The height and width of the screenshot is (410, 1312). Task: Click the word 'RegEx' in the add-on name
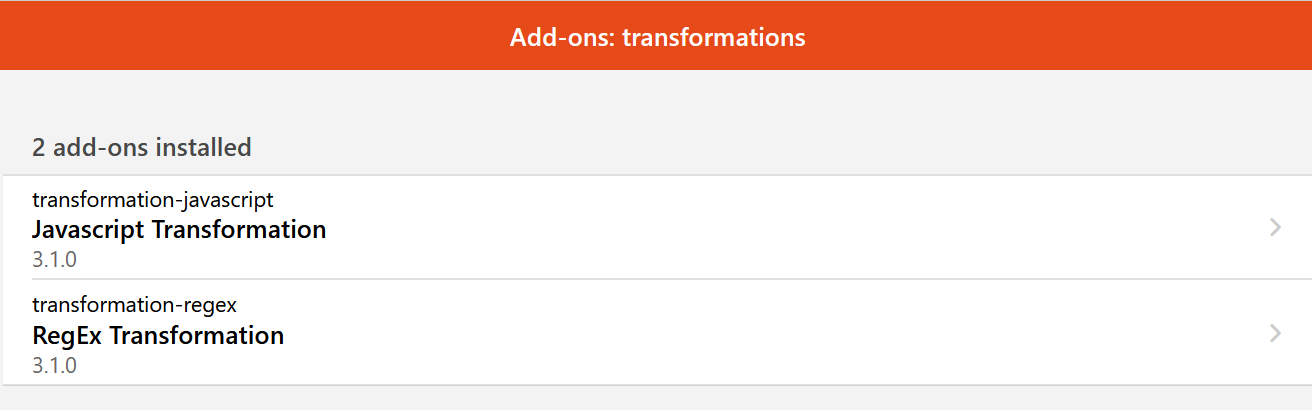tap(66, 335)
